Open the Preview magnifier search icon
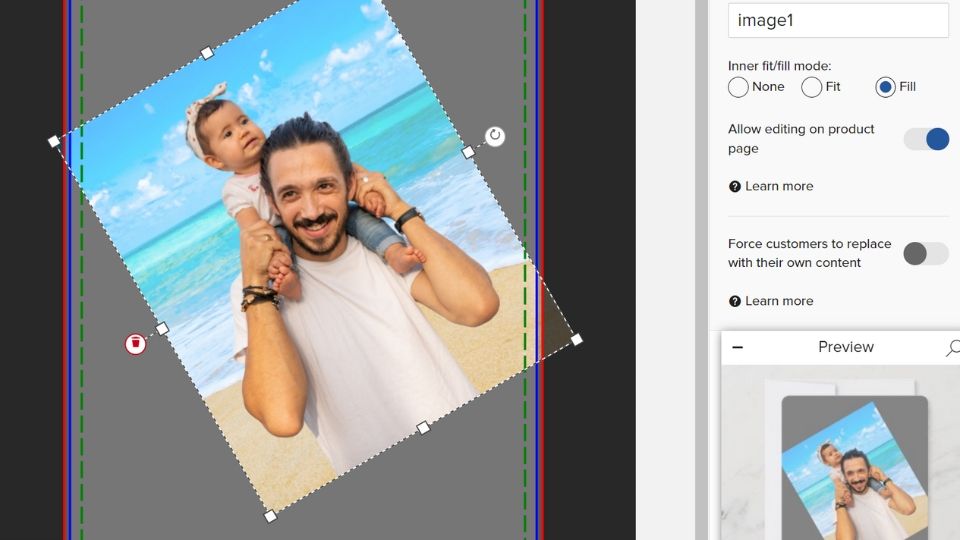 coord(952,347)
